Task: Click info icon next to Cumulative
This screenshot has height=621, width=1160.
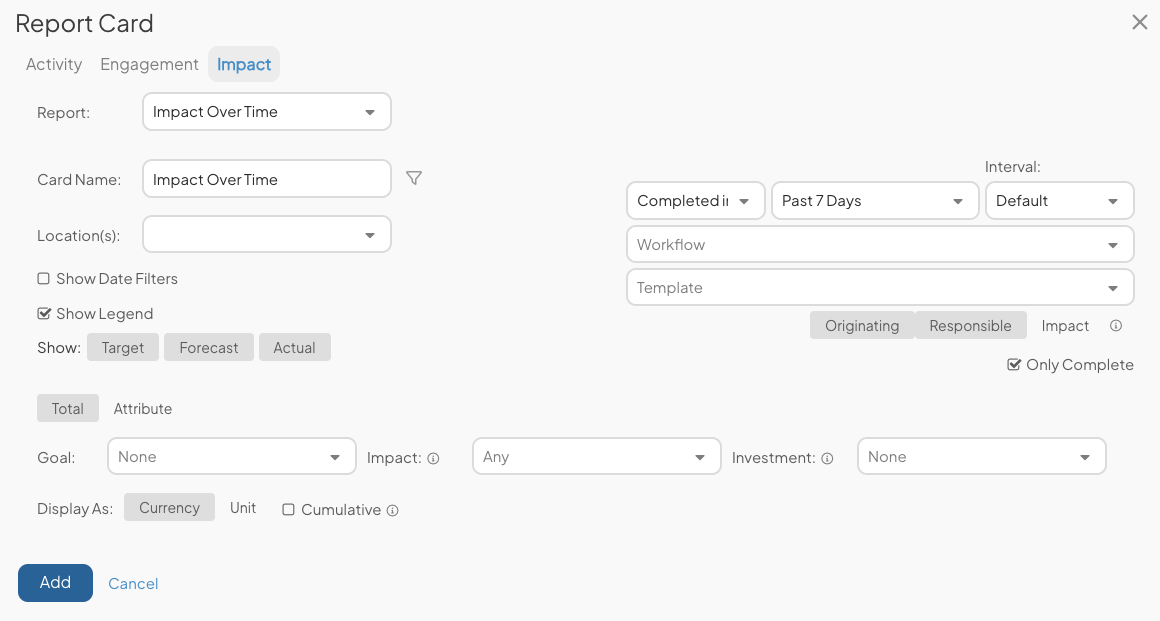Action: click(393, 510)
